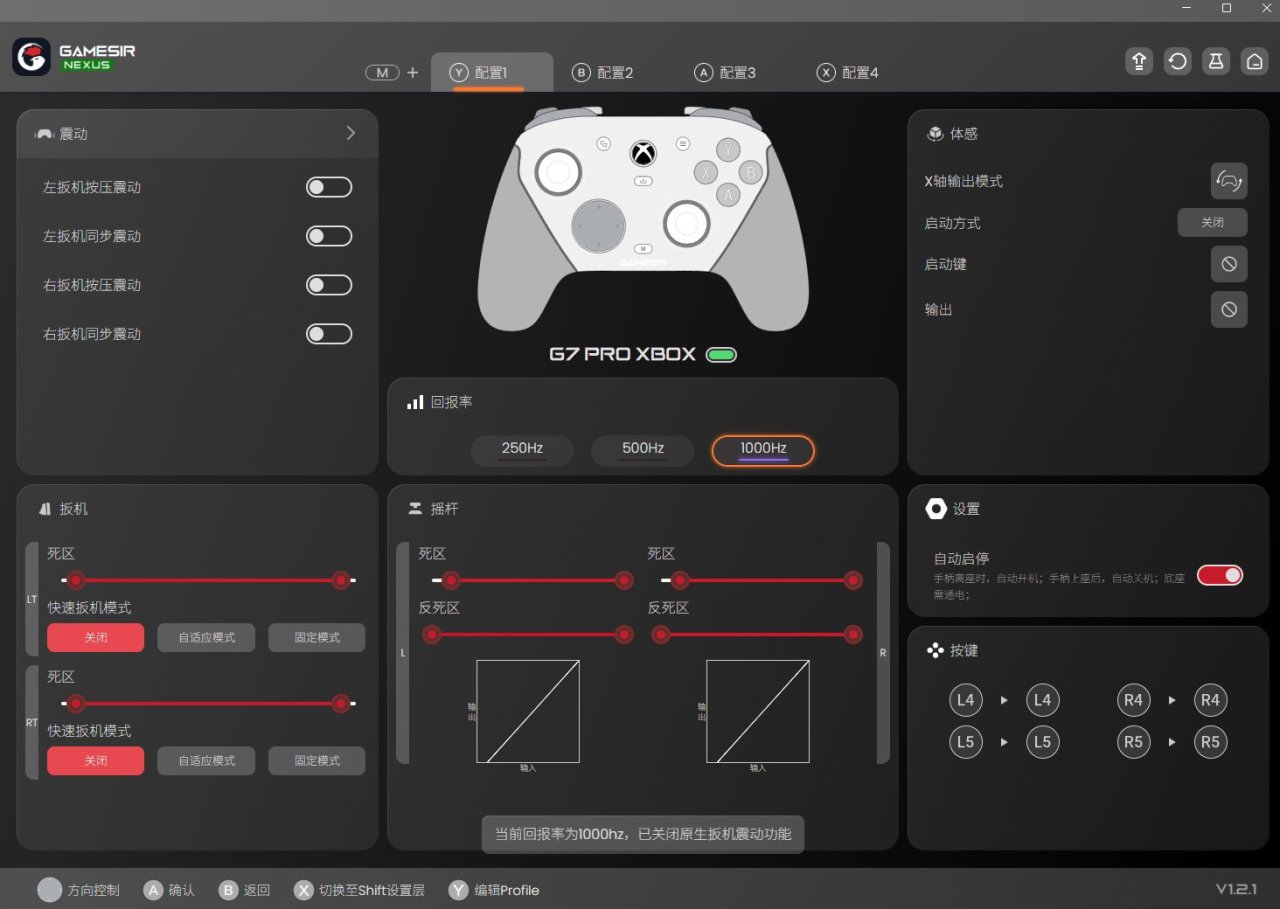
Task: Click the RT 死区 slider maximum handle
Action: 341,703
